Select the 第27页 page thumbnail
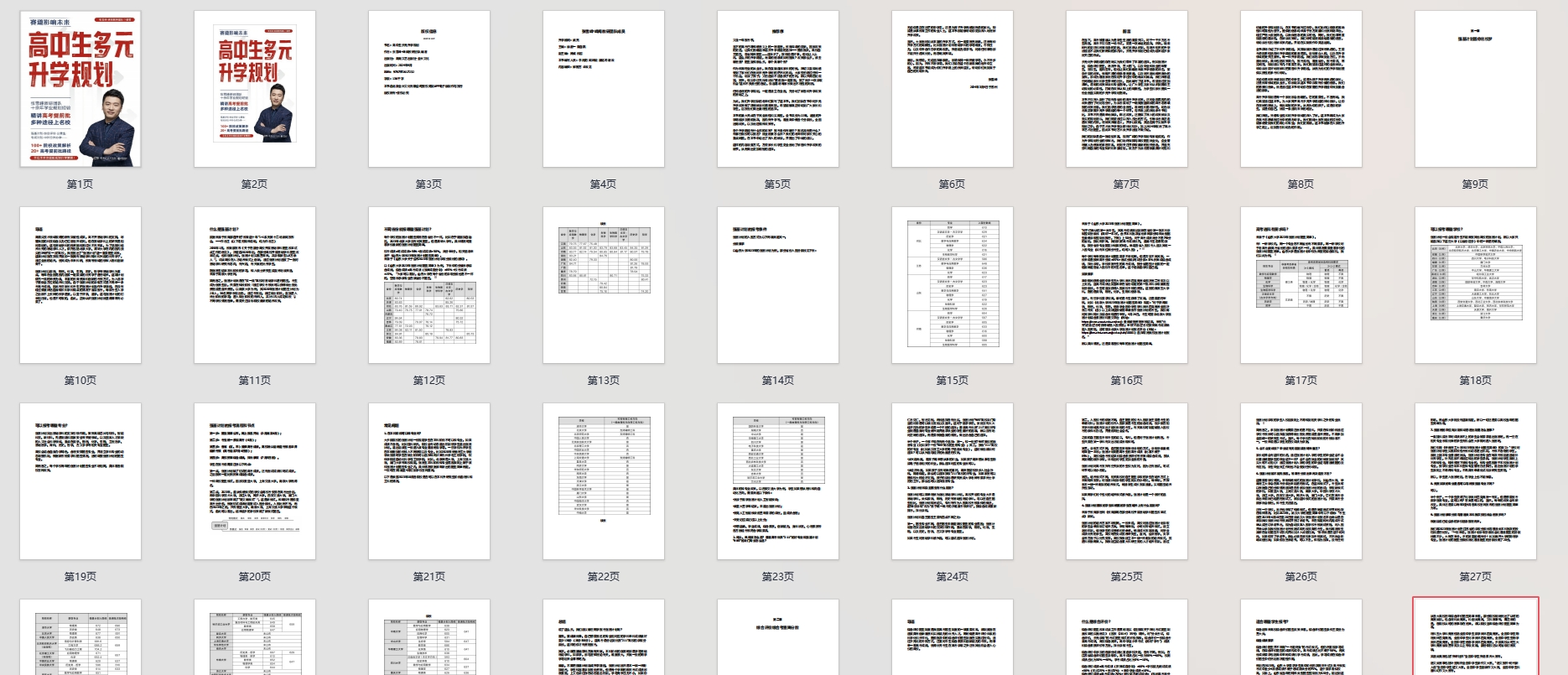Image resolution: width=1568 pixels, height=675 pixels. pyautogui.click(x=1476, y=481)
